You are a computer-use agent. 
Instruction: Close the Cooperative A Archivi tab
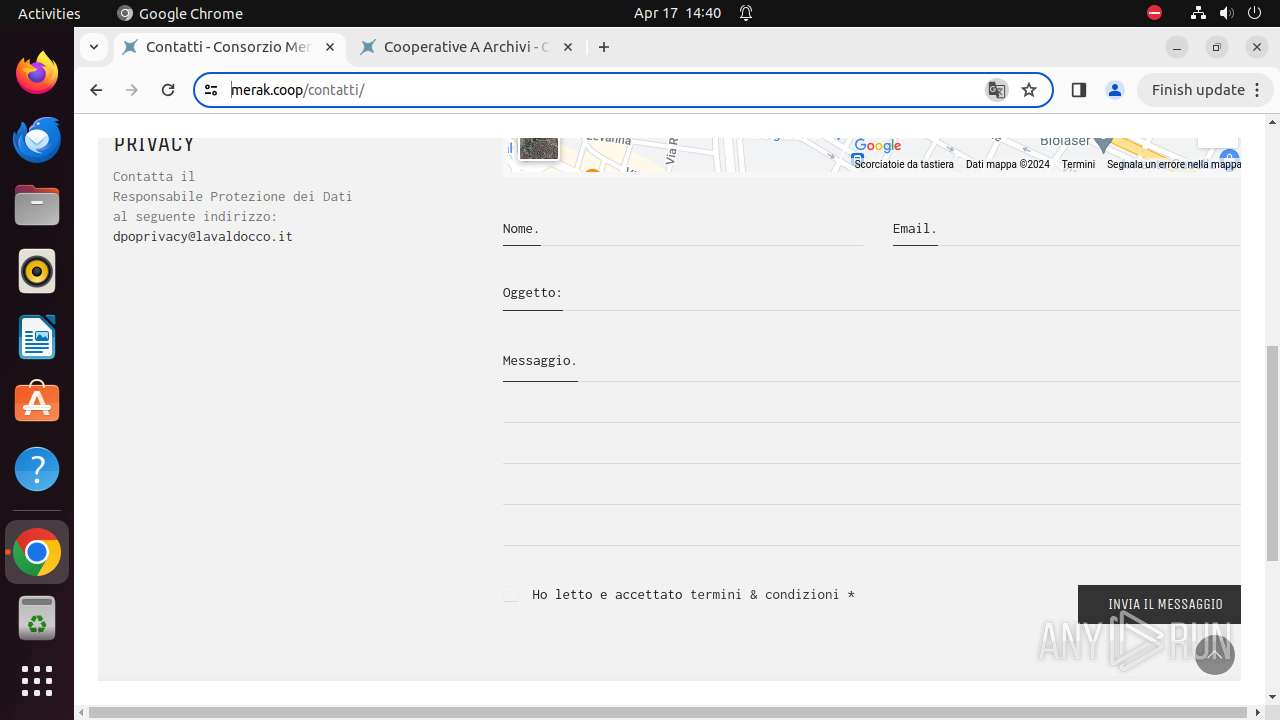tap(568, 47)
